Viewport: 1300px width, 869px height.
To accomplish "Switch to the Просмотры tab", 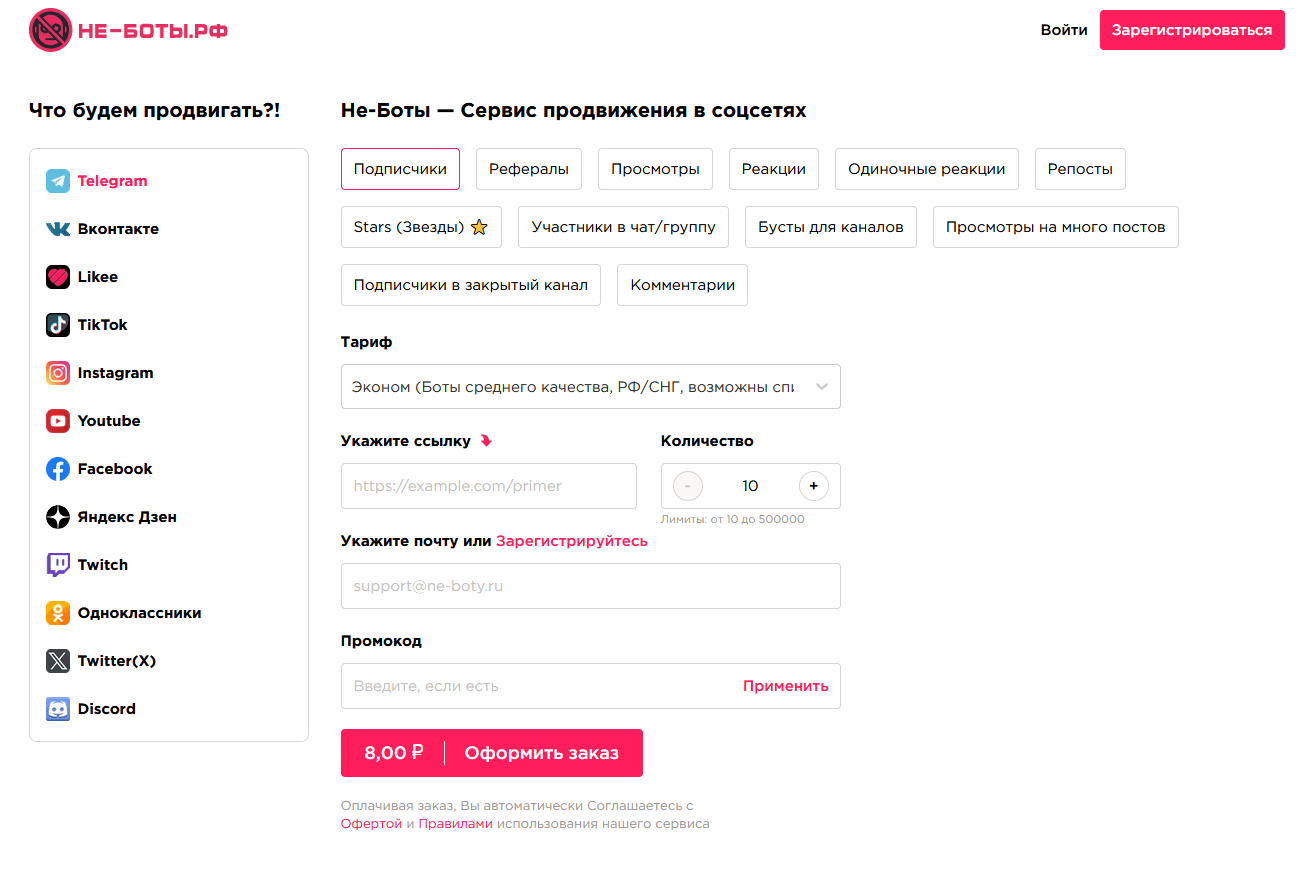I will coord(655,169).
